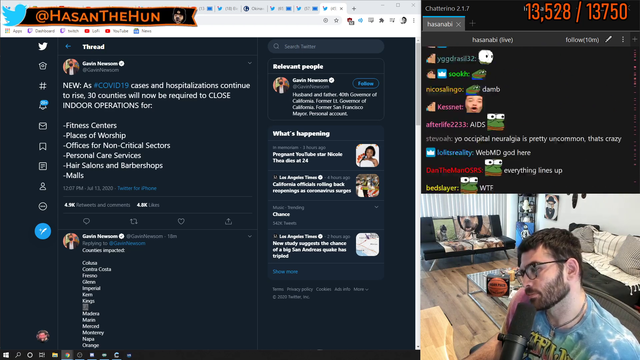The height and width of the screenshot is (360, 640).
Task: Add a new Chatterino tab with plus
Action: [x=472, y=24]
